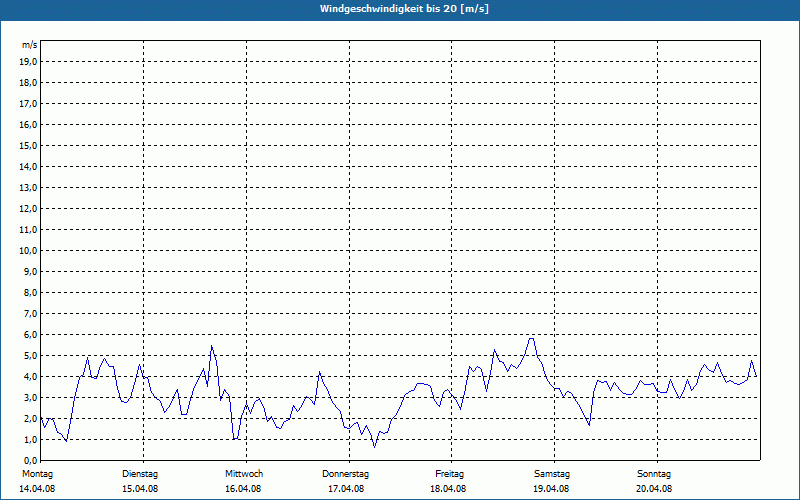Screen dimensions: 800x500
Task: Click the 16,0 y-axis label
Action: pos(28,124)
